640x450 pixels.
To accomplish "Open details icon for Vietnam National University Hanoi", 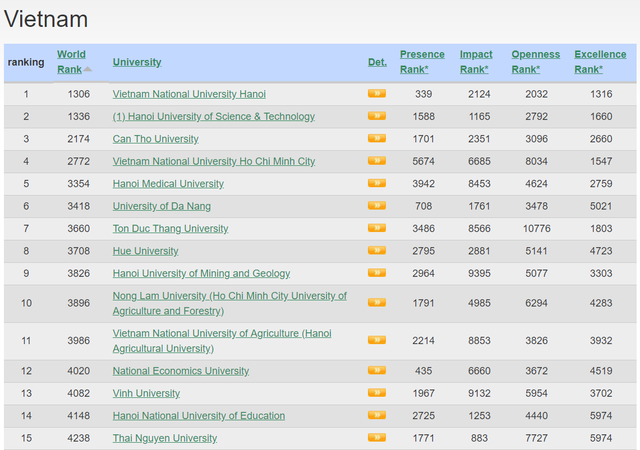I will 376,94.
